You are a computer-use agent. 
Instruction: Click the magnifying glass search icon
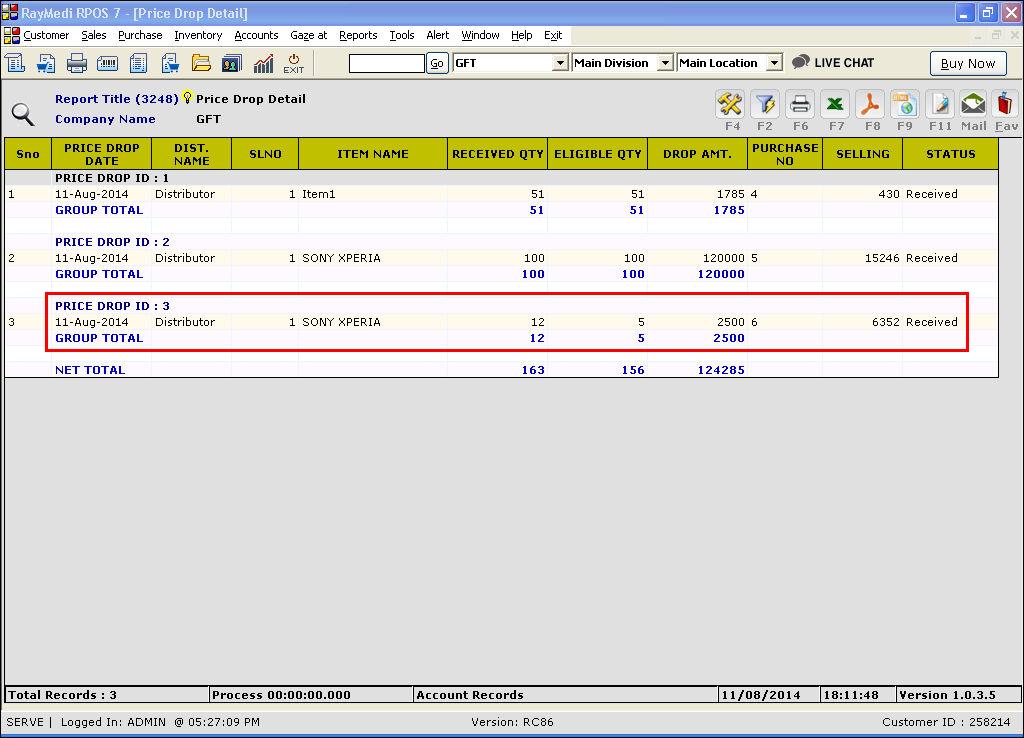coord(23,114)
